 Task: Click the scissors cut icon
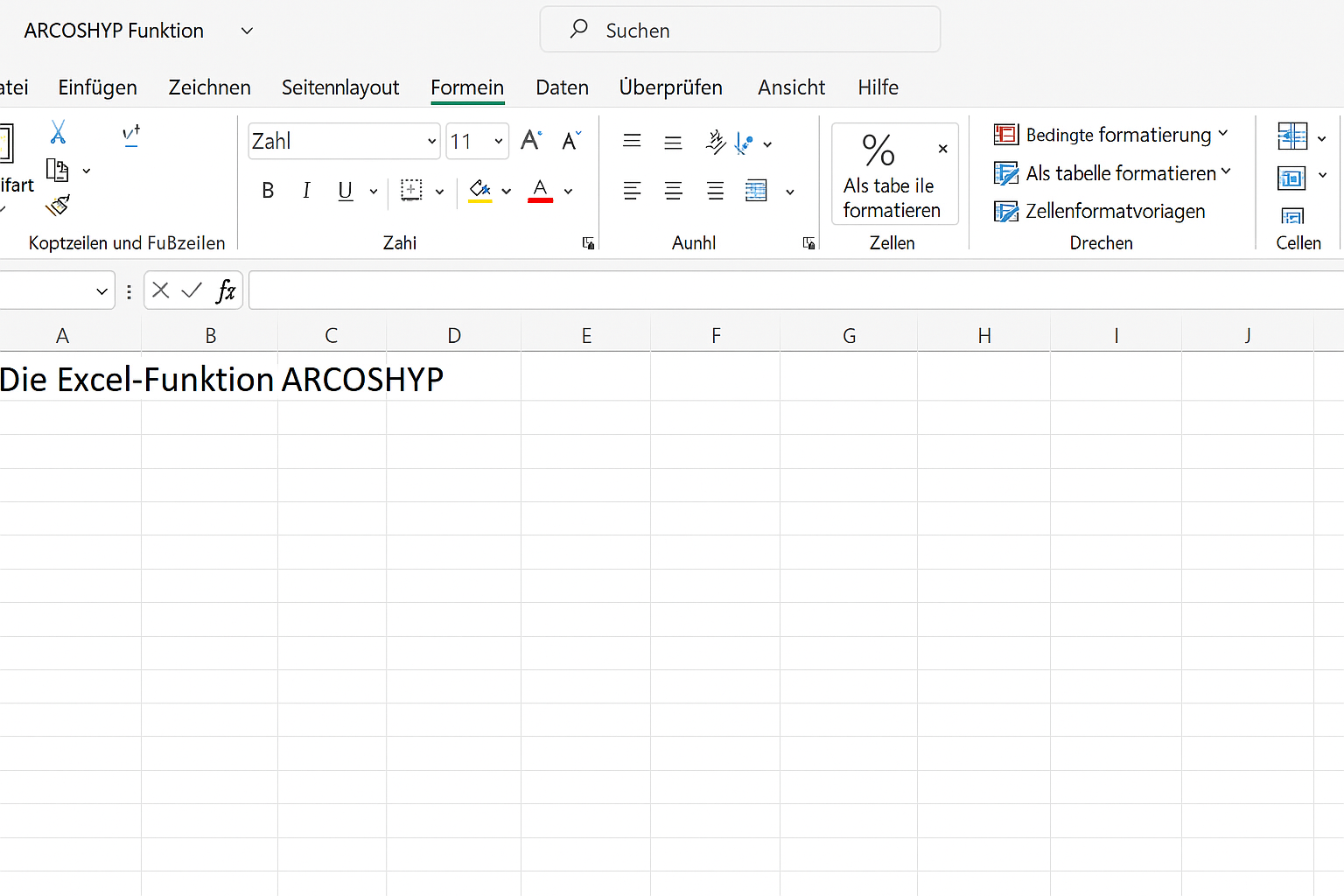(x=58, y=132)
